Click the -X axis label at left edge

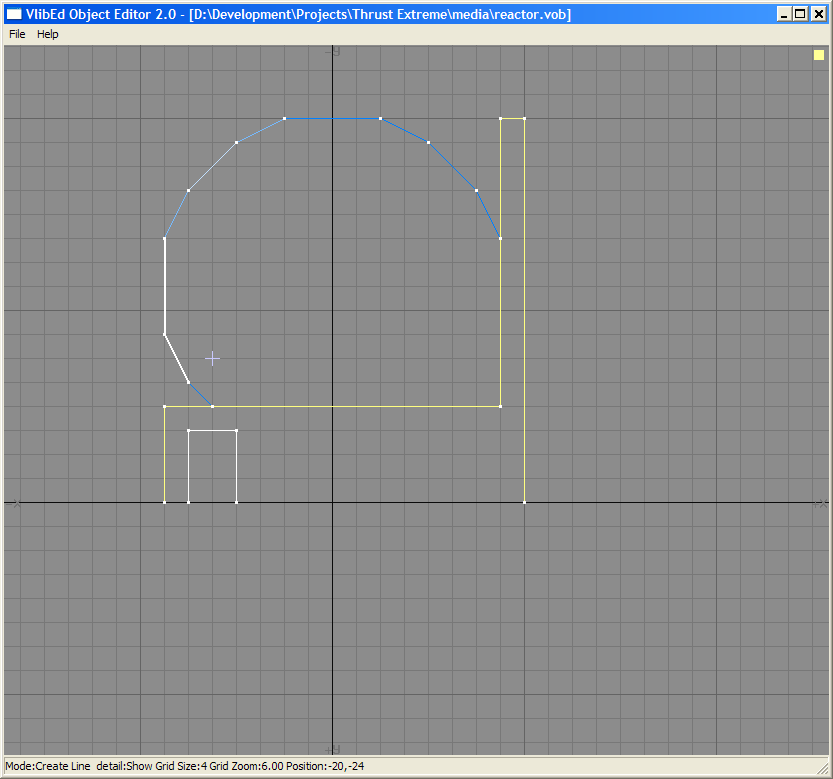click(14, 503)
